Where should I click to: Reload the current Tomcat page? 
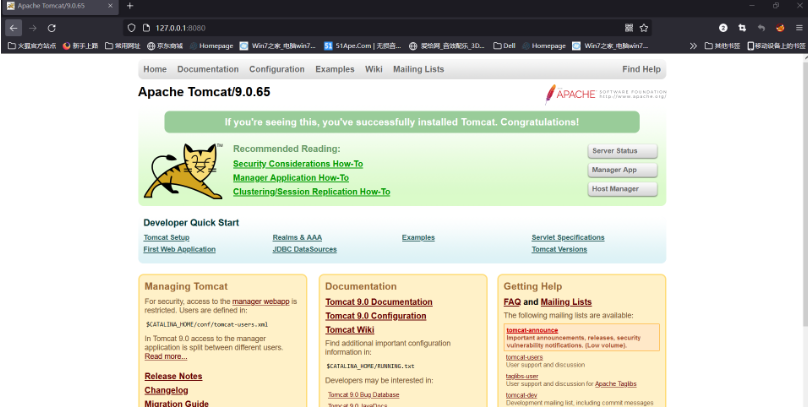click(52, 28)
